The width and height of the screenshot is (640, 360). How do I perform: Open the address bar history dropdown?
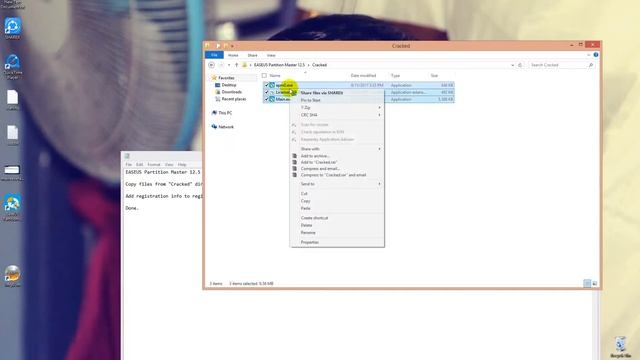[x=512, y=65]
